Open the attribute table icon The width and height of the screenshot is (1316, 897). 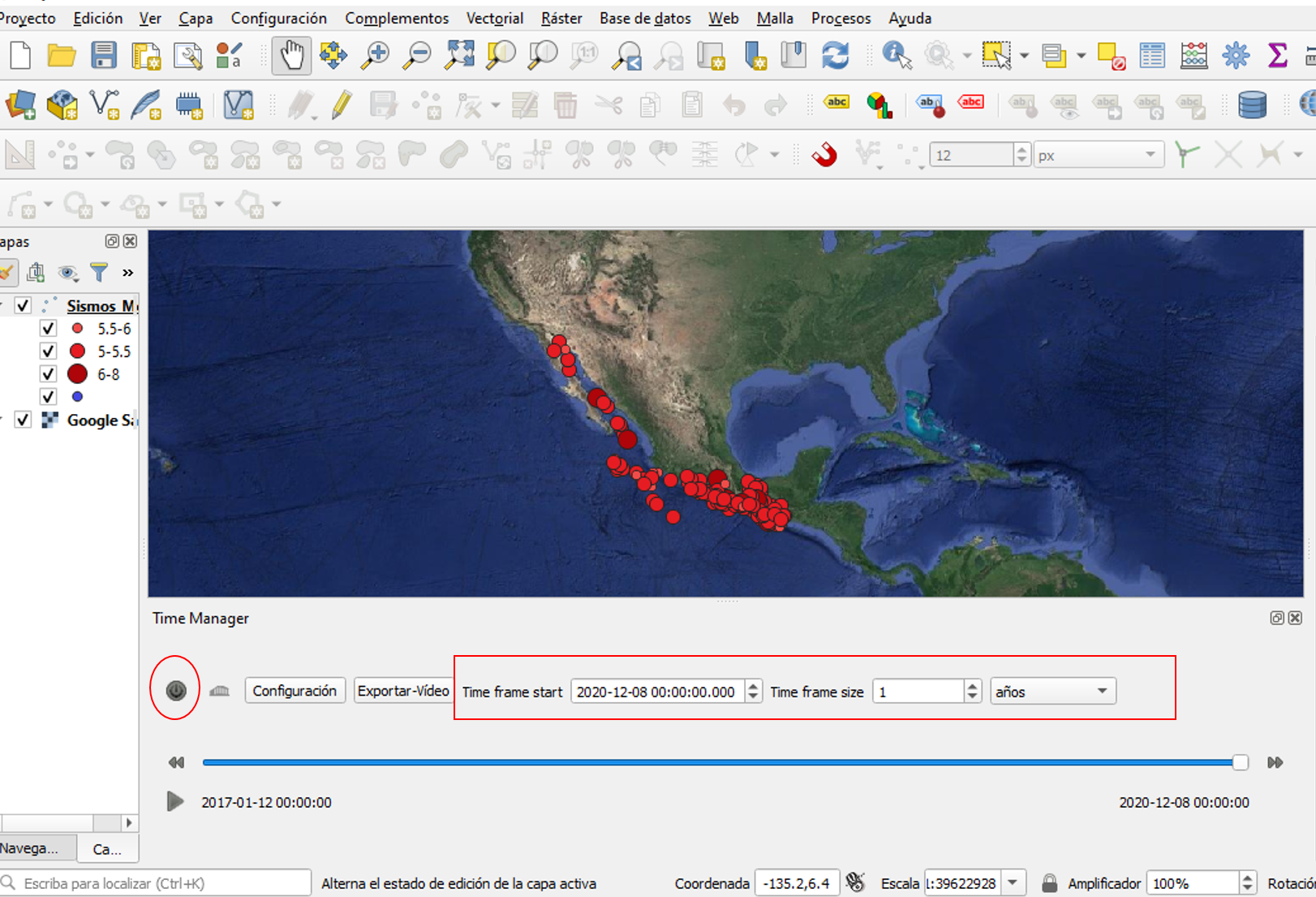[1151, 55]
